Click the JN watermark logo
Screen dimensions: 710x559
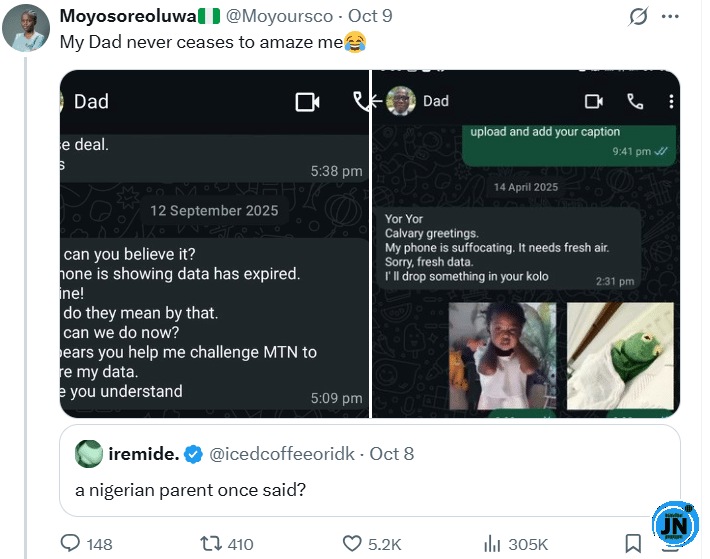click(675, 525)
